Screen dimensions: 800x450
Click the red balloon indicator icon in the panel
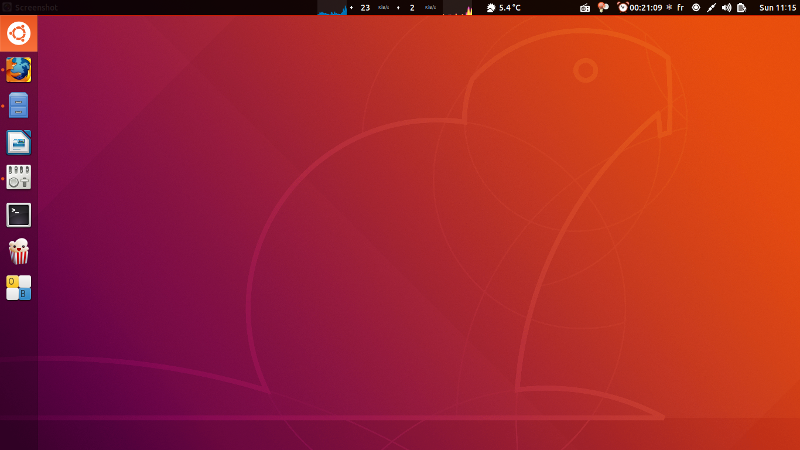(603, 7)
